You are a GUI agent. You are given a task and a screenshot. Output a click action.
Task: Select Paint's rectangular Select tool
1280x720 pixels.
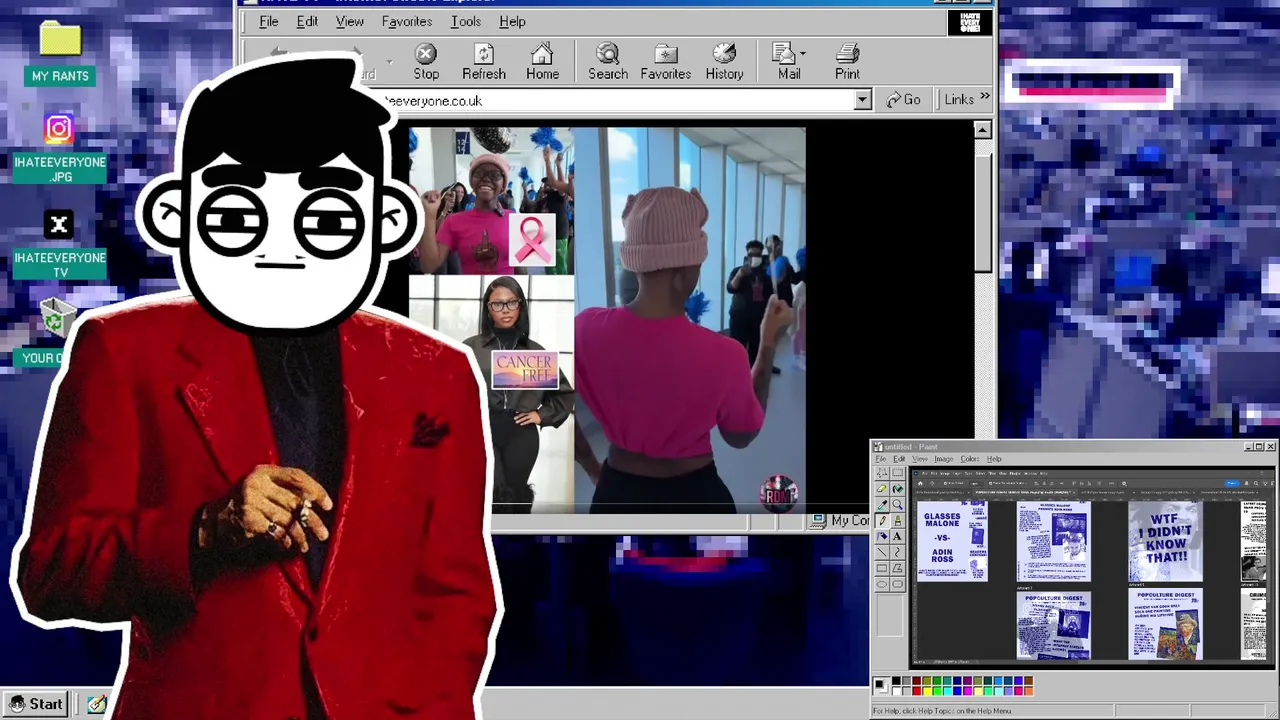pyautogui.click(x=897, y=473)
